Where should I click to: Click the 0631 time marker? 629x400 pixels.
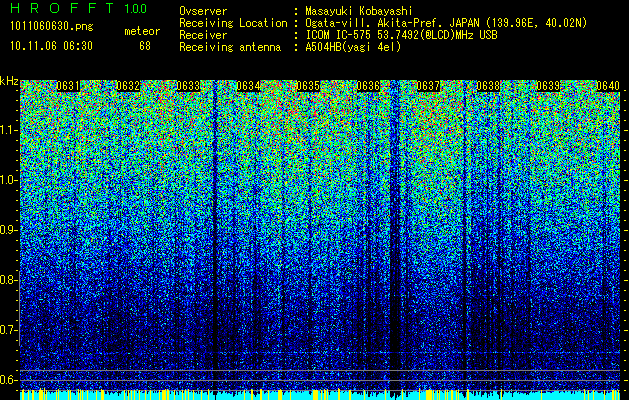(68, 86)
